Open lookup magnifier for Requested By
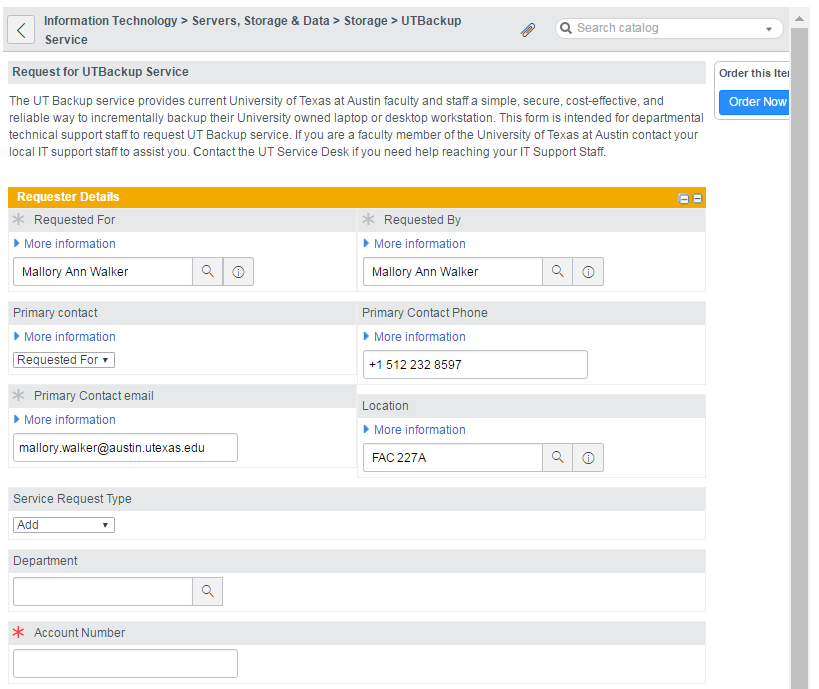 tap(558, 272)
